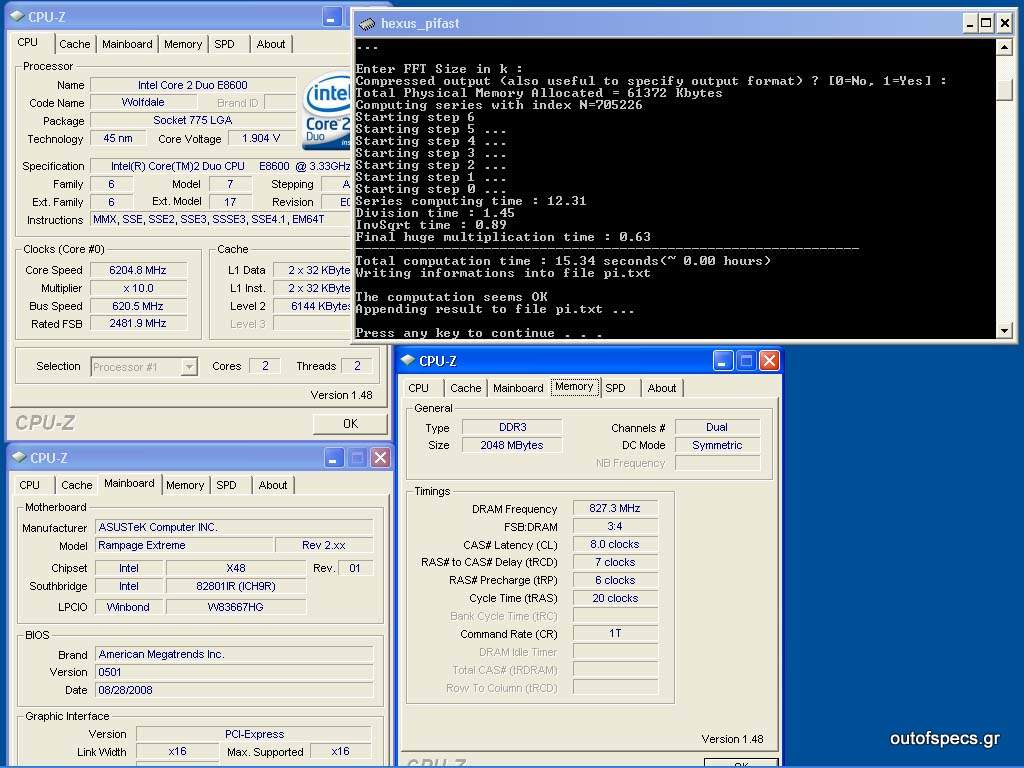Viewport: 1024px width, 768px height.
Task: Click the rated FSB value "2481.9 MHz"
Action: pyautogui.click(x=138, y=323)
